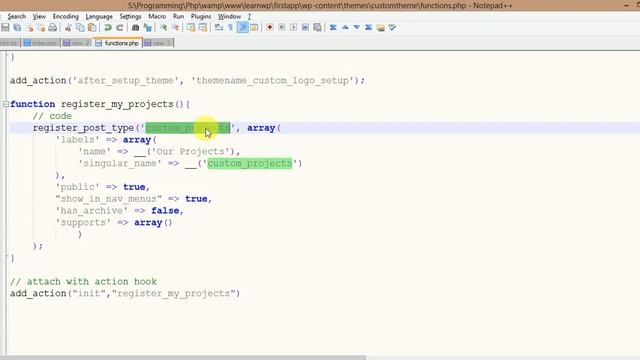Switch to the new 3 tab

(x=158, y=43)
